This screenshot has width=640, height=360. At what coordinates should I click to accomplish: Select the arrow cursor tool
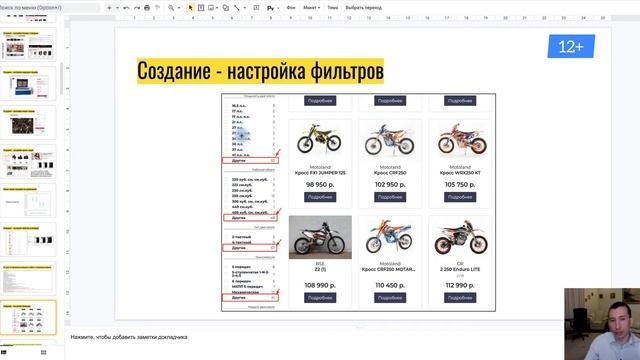point(190,8)
